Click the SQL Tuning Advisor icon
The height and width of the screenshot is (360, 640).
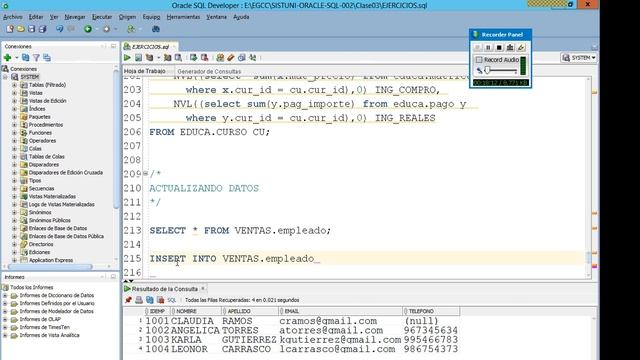178,58
